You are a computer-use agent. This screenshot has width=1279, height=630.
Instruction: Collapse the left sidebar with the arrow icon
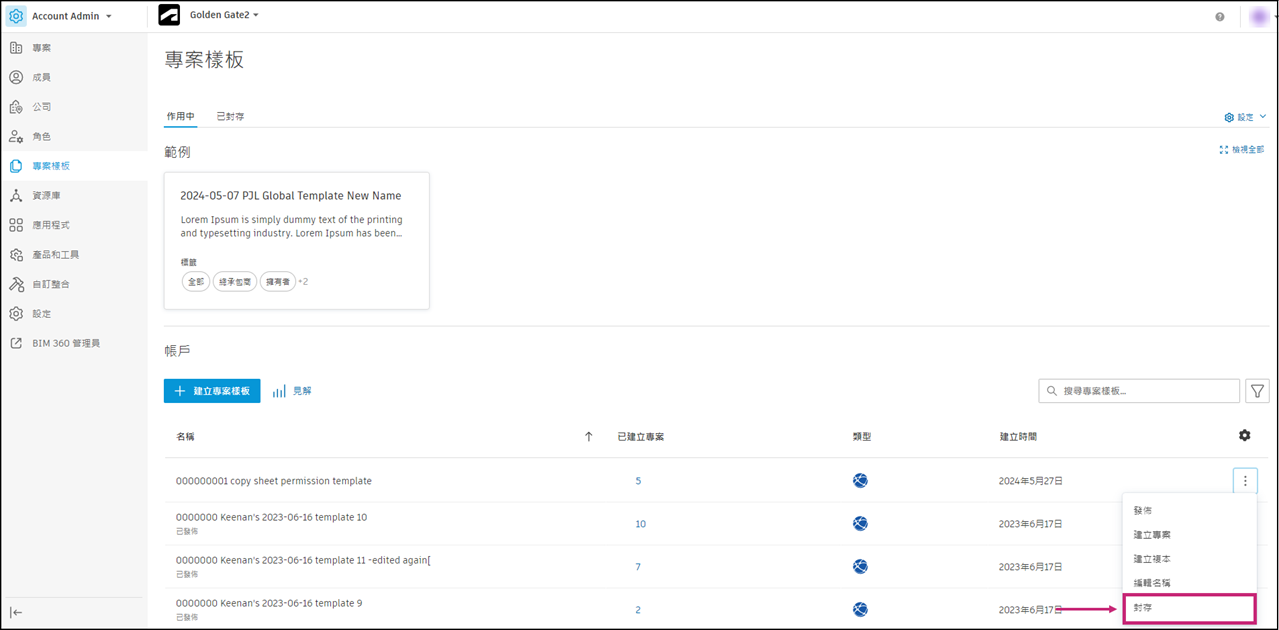tap(16, 612)
